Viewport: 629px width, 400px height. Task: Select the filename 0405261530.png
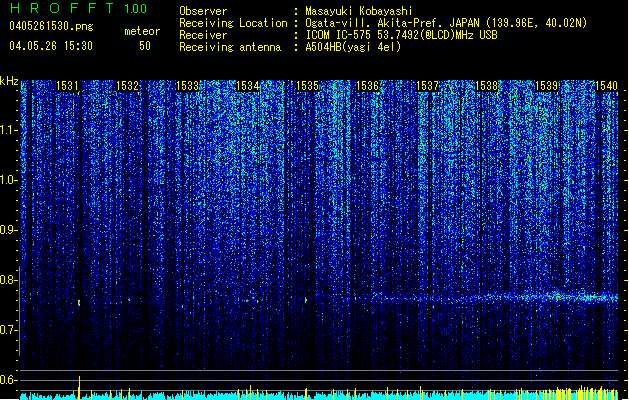[51, 26]
